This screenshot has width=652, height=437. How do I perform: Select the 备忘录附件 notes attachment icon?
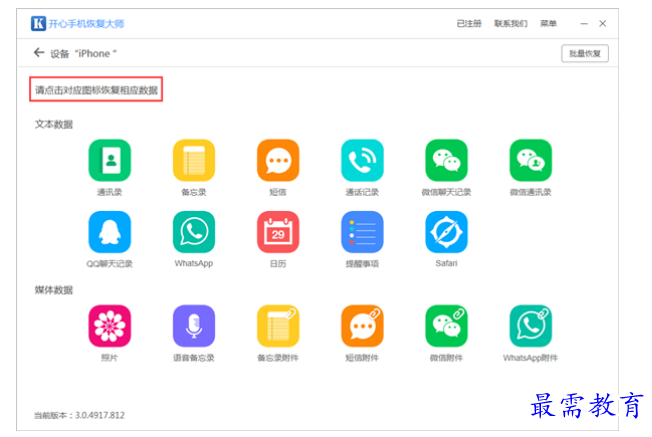pos(278,326)
